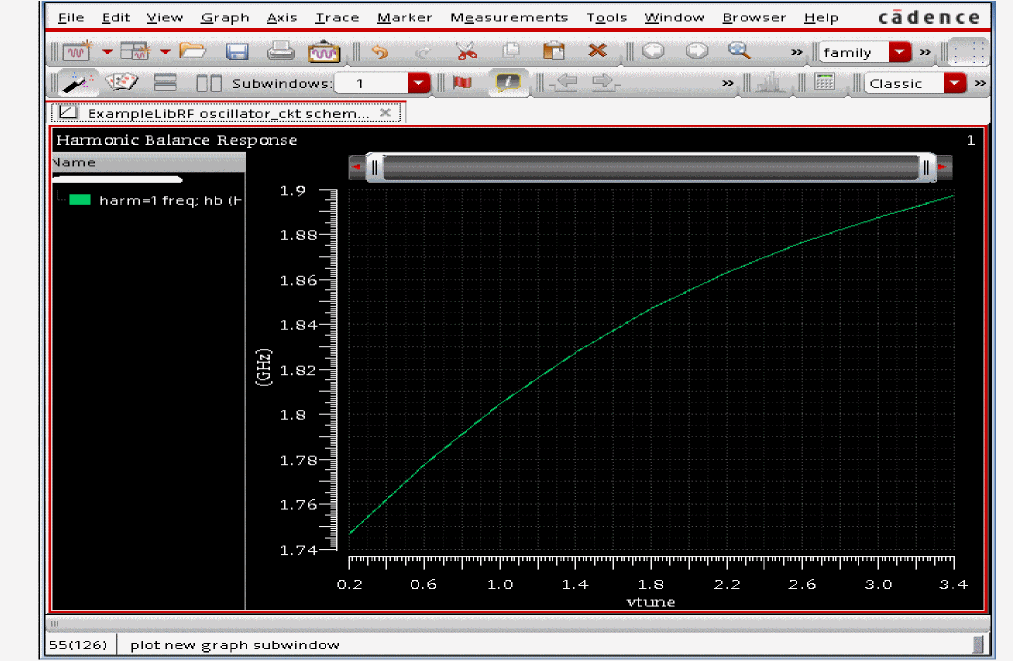1013x661 pixels.
Task: Click the save floppy disk icon
Action: (x=237, y=52)
